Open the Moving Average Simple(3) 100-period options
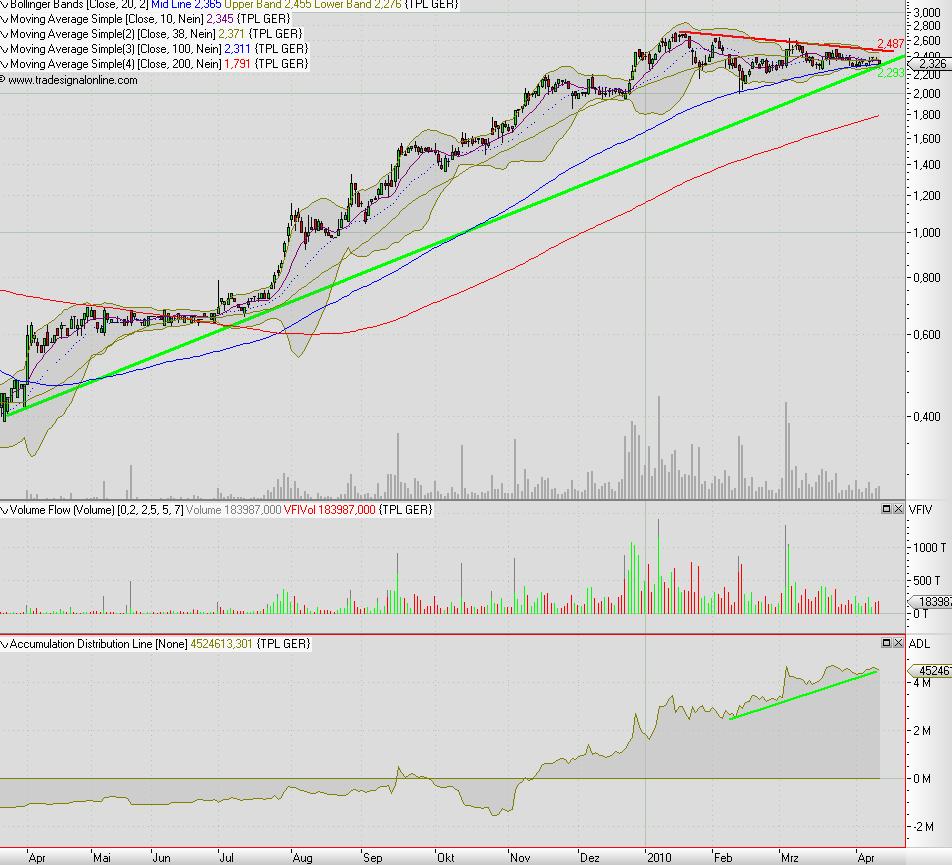 5,47
